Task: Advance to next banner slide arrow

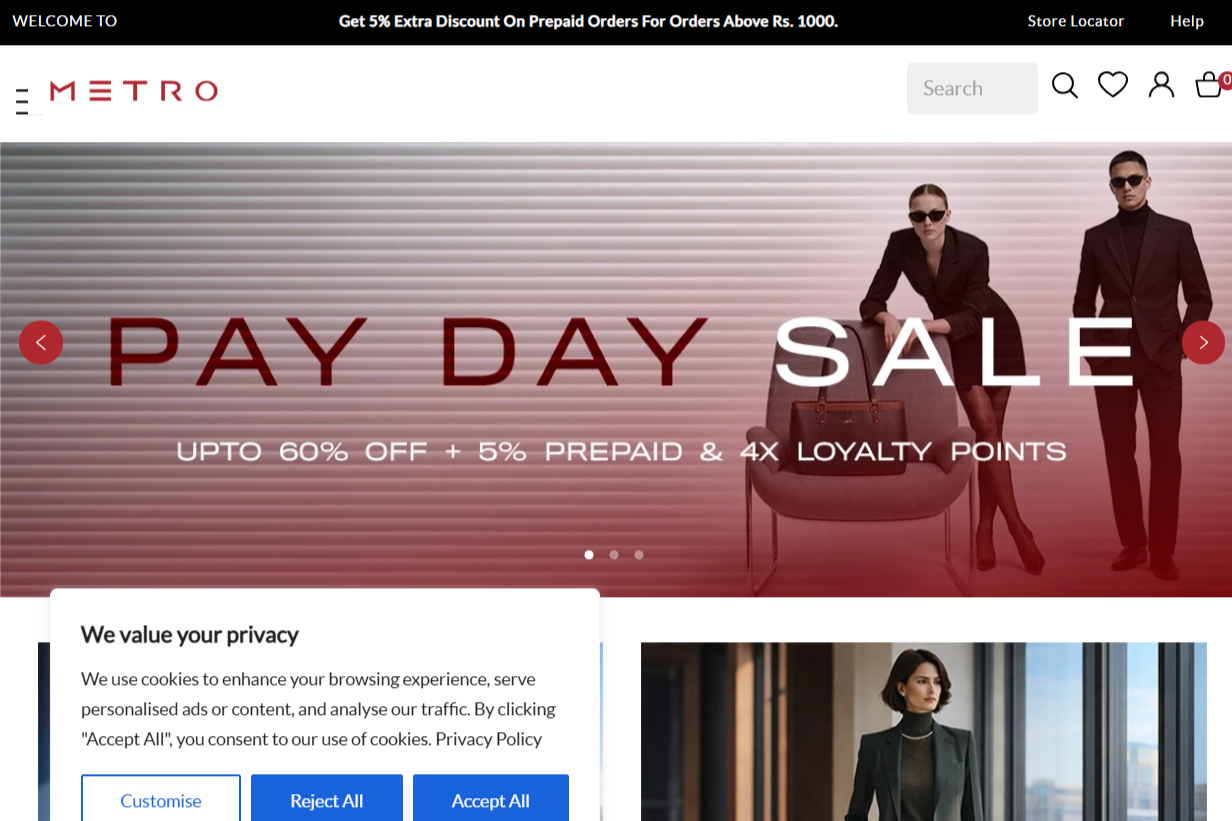Action: pyautogui.click(x=1203, y=342)
